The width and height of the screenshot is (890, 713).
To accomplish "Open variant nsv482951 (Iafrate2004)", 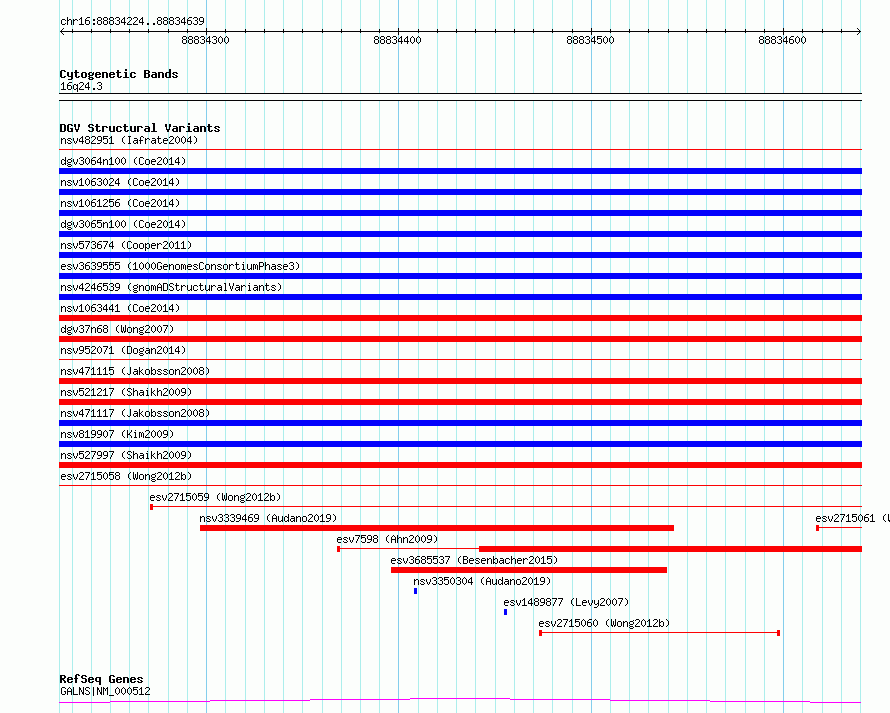I will point(129,140).
